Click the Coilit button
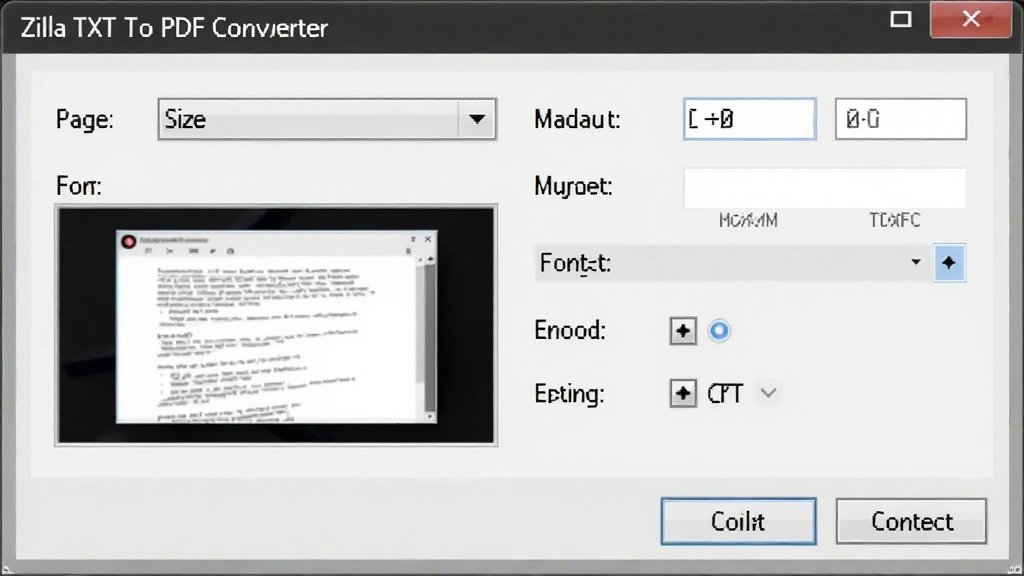Viewport: 1024px width, 576px height. point(738,521)
